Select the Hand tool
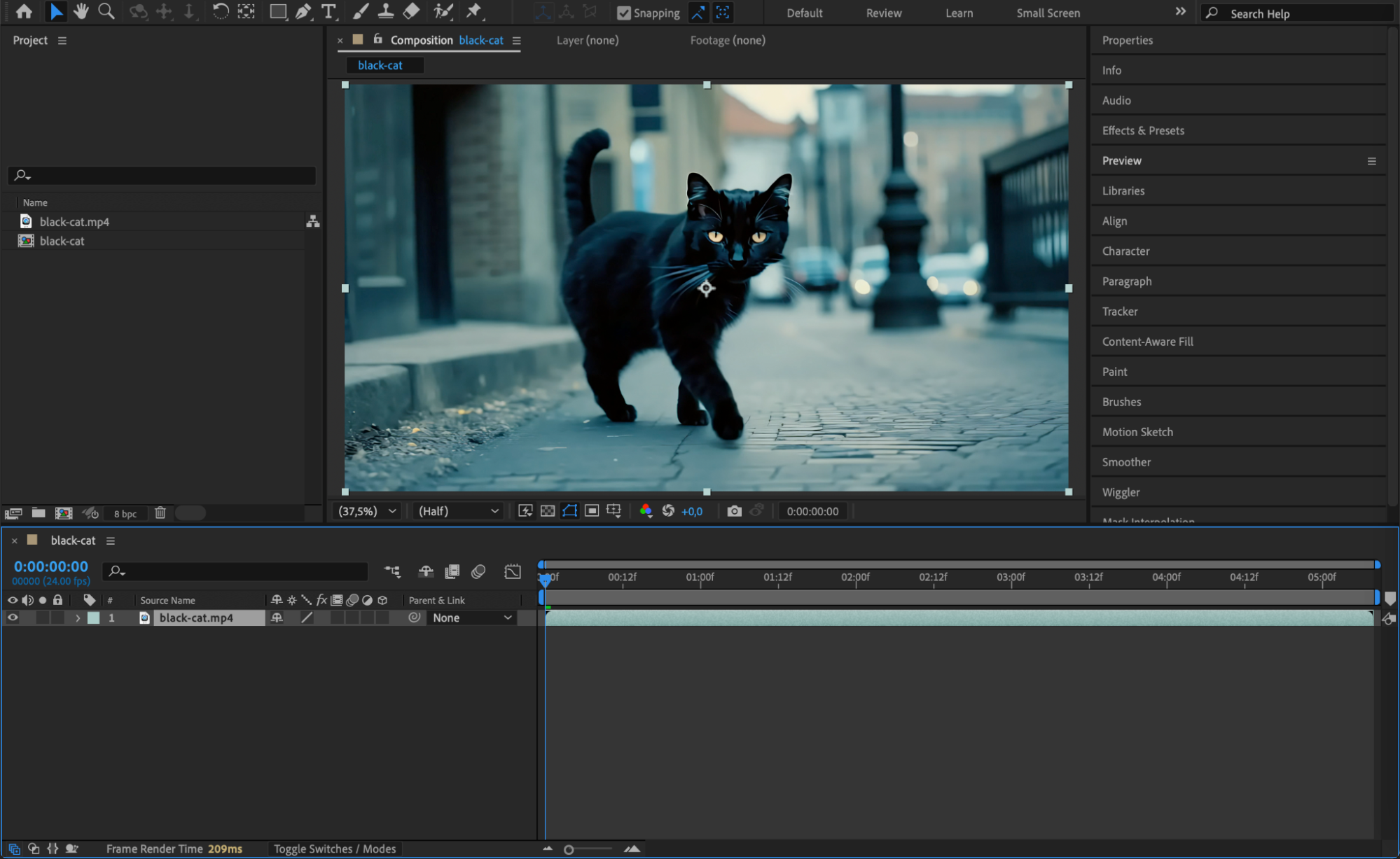 point(81,11)
